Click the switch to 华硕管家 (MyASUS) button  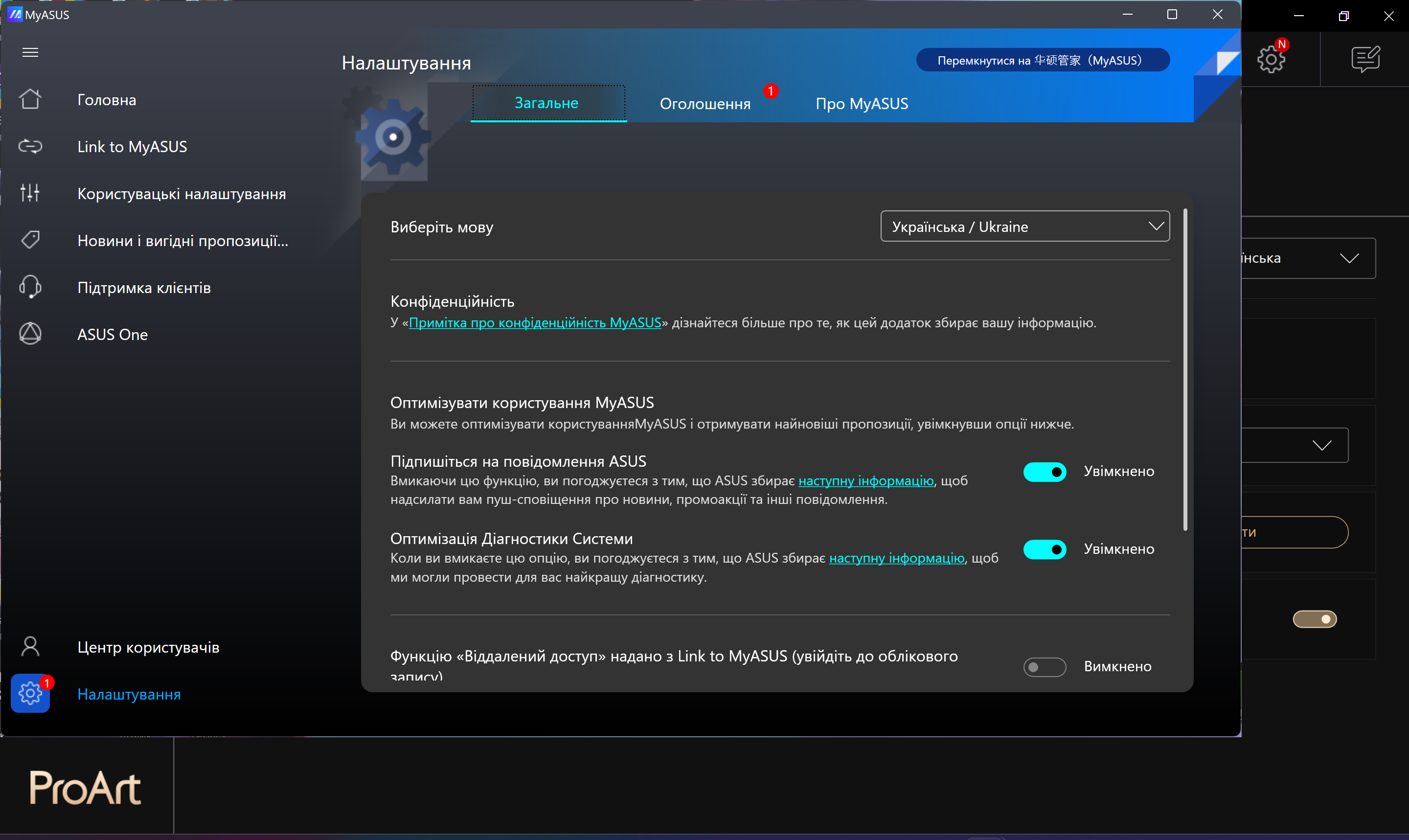coord(1043,60)
